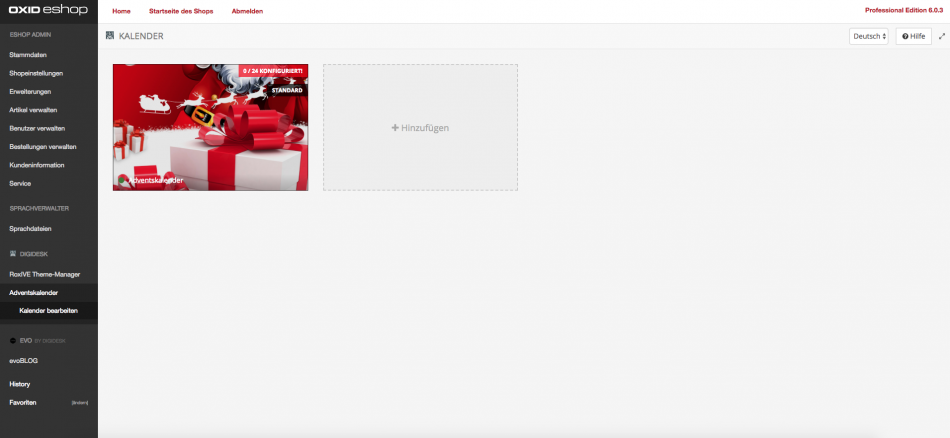The height and width of the screenshot is (438, 950).
Task: Open the Adventskalender thumbnail card
Action: [x=210, y=128]
